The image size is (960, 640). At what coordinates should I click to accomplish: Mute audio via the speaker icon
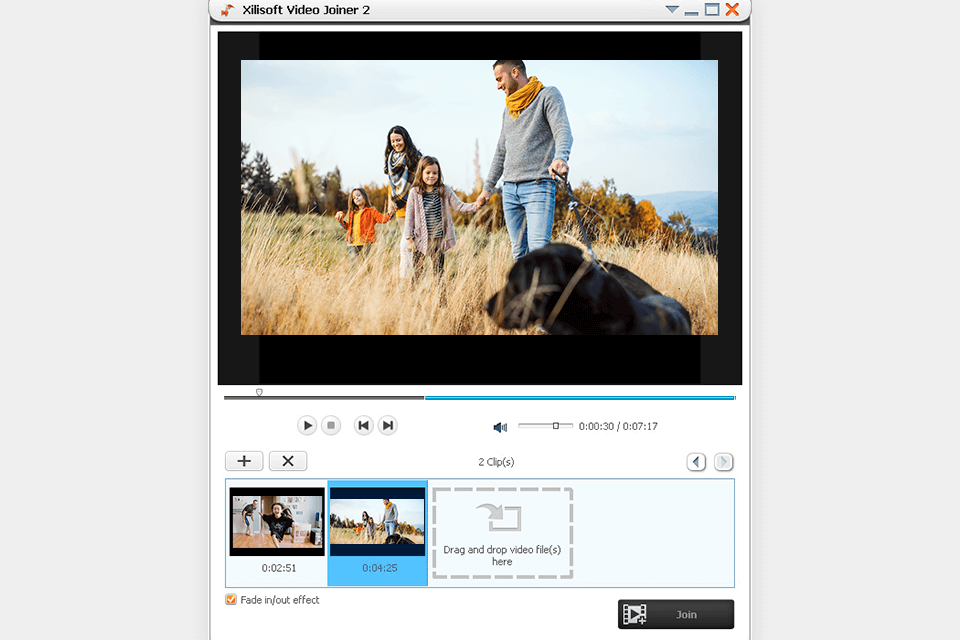point(499,426)
